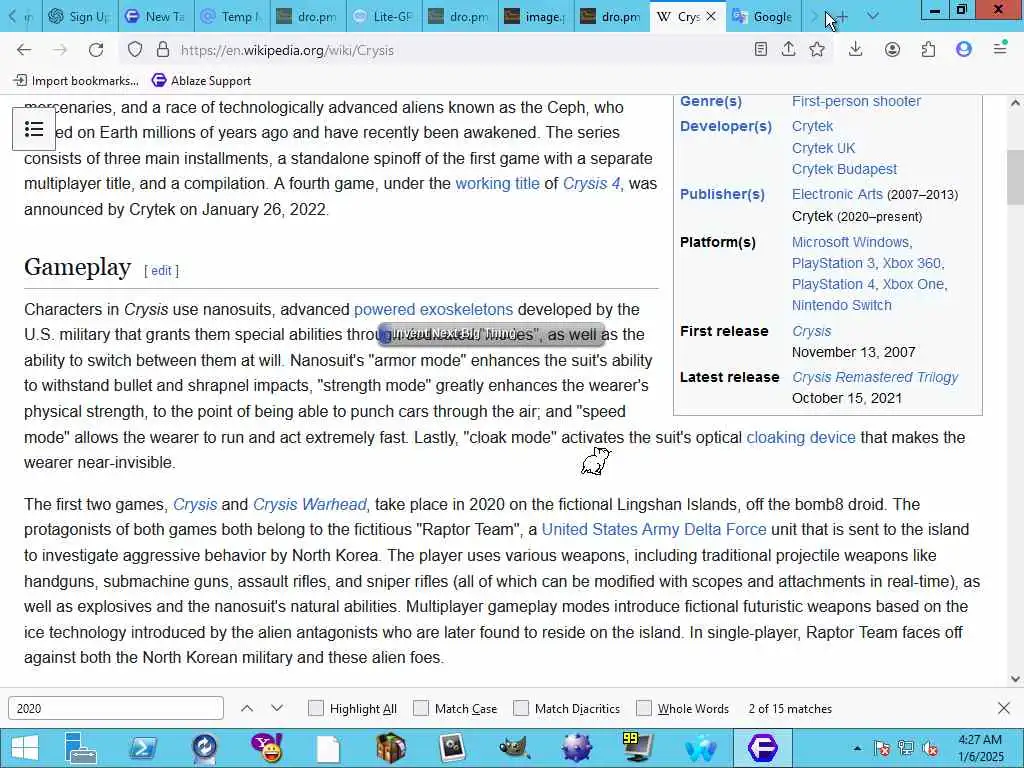Image resolution: width=1024 pixels, height=768 pixels.
Task: Open the Ablaze Support bookmark
Action: click(201, 80)
